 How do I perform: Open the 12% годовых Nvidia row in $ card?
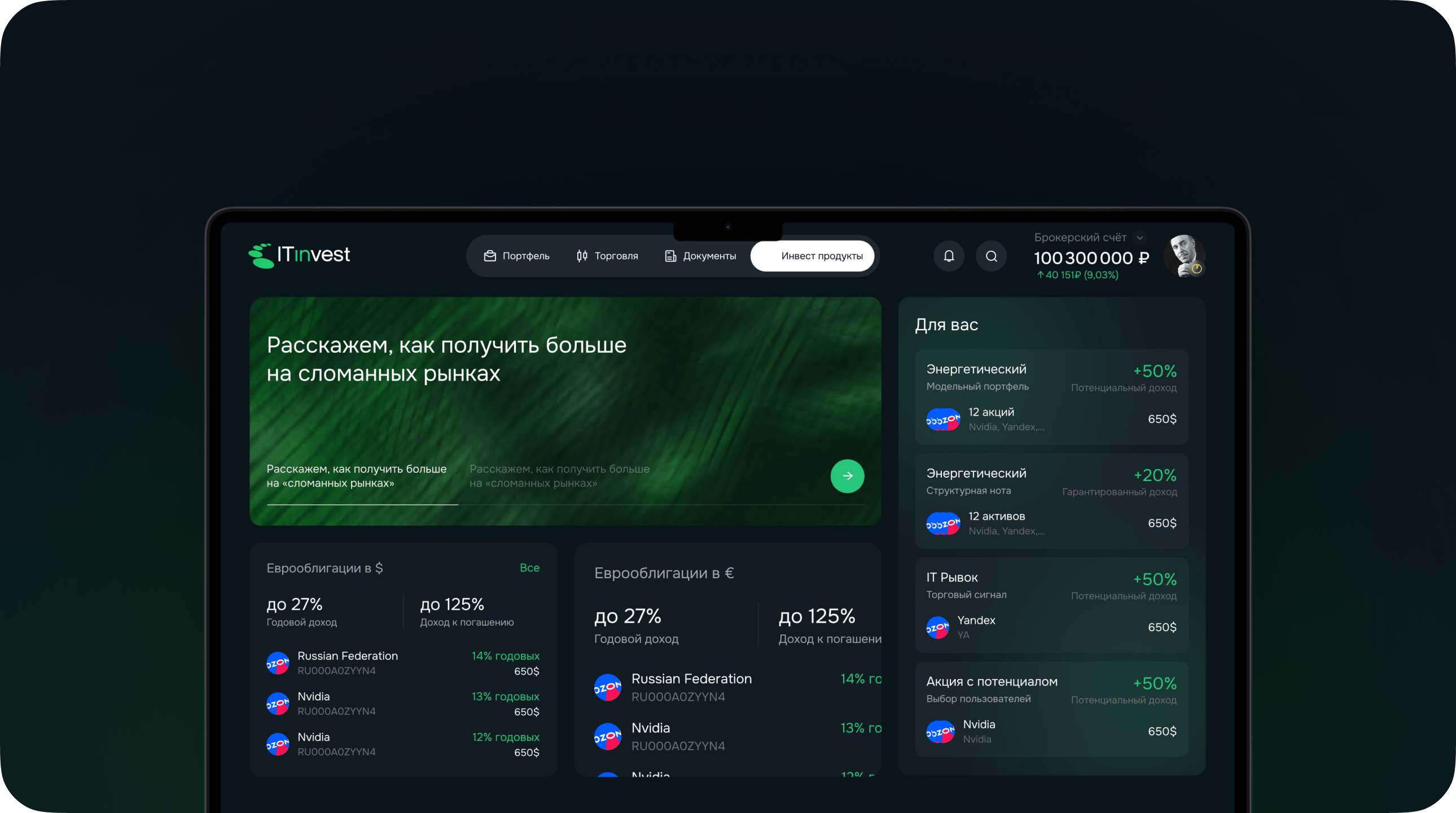pos(403,744)
